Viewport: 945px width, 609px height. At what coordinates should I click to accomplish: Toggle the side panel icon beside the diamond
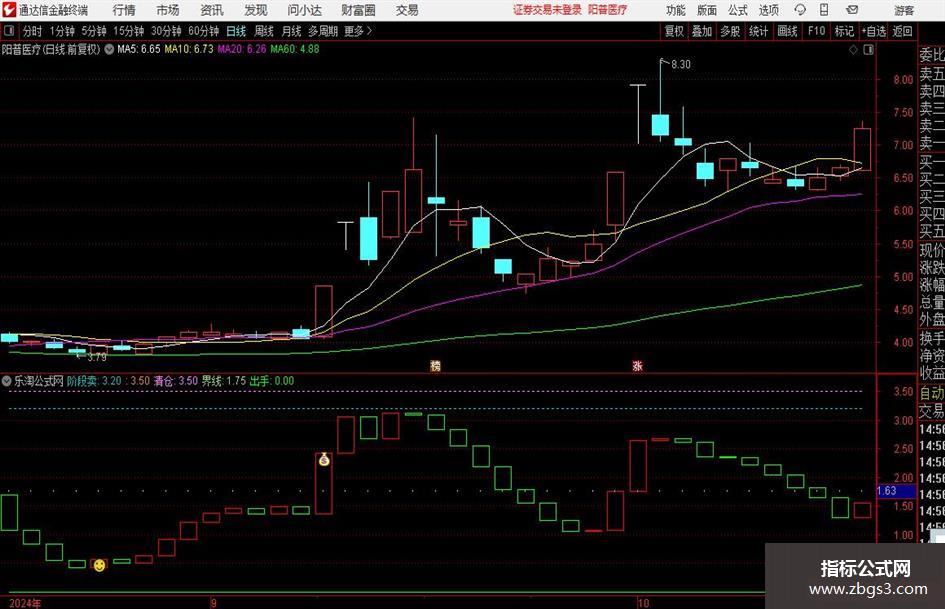pos(868,50)
